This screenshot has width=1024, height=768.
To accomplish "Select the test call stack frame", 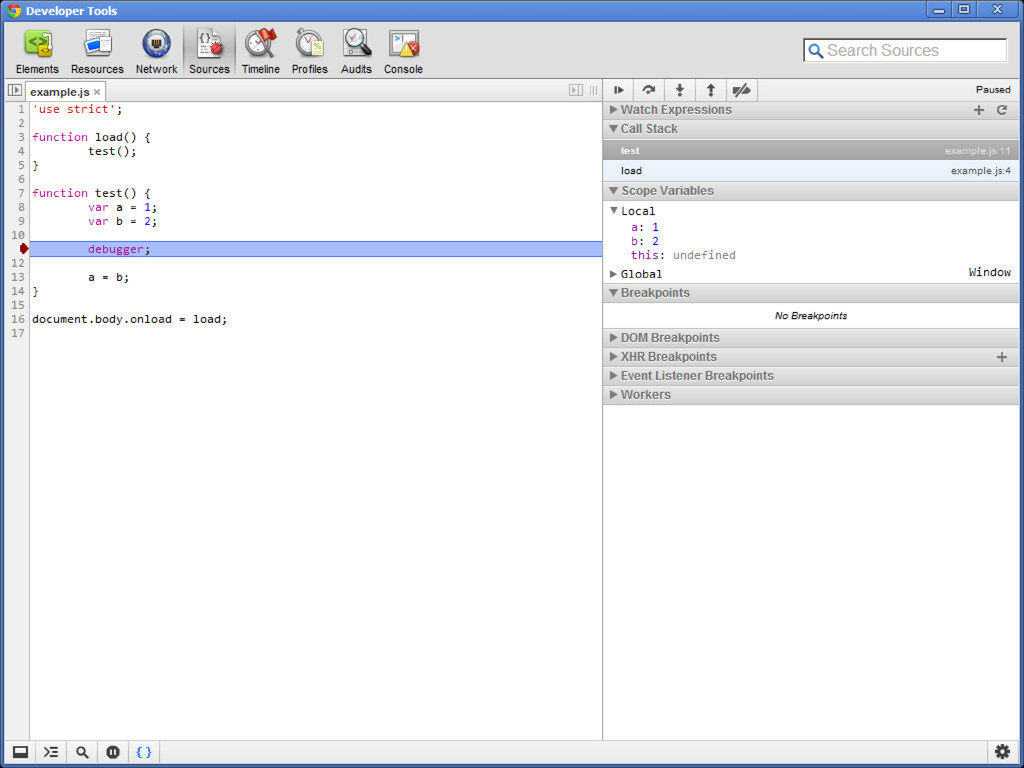I will pyautogui.click(x=810, y=151).
